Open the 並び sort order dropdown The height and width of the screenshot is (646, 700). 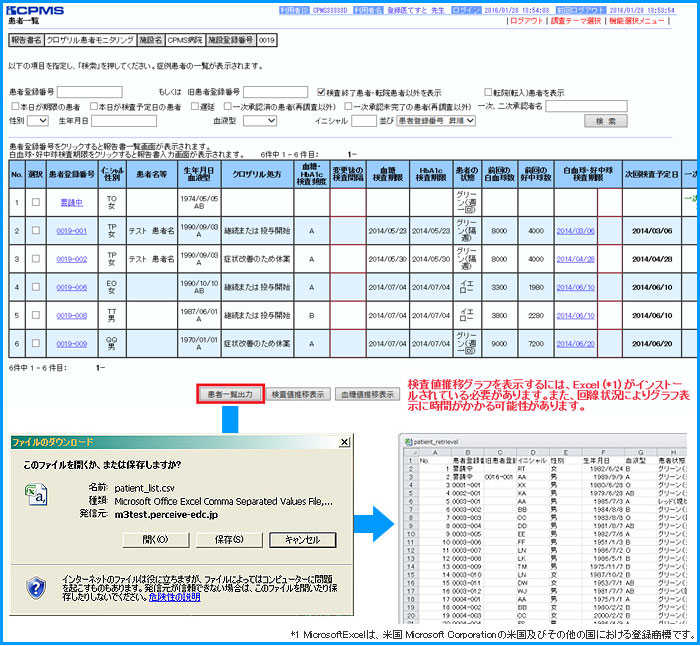click(433, 121)
